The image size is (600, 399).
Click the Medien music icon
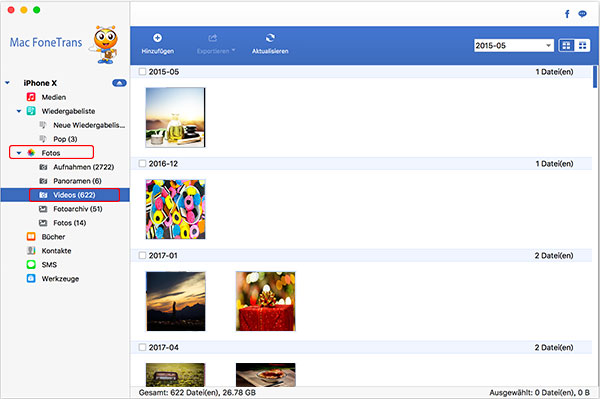[31, 97]
